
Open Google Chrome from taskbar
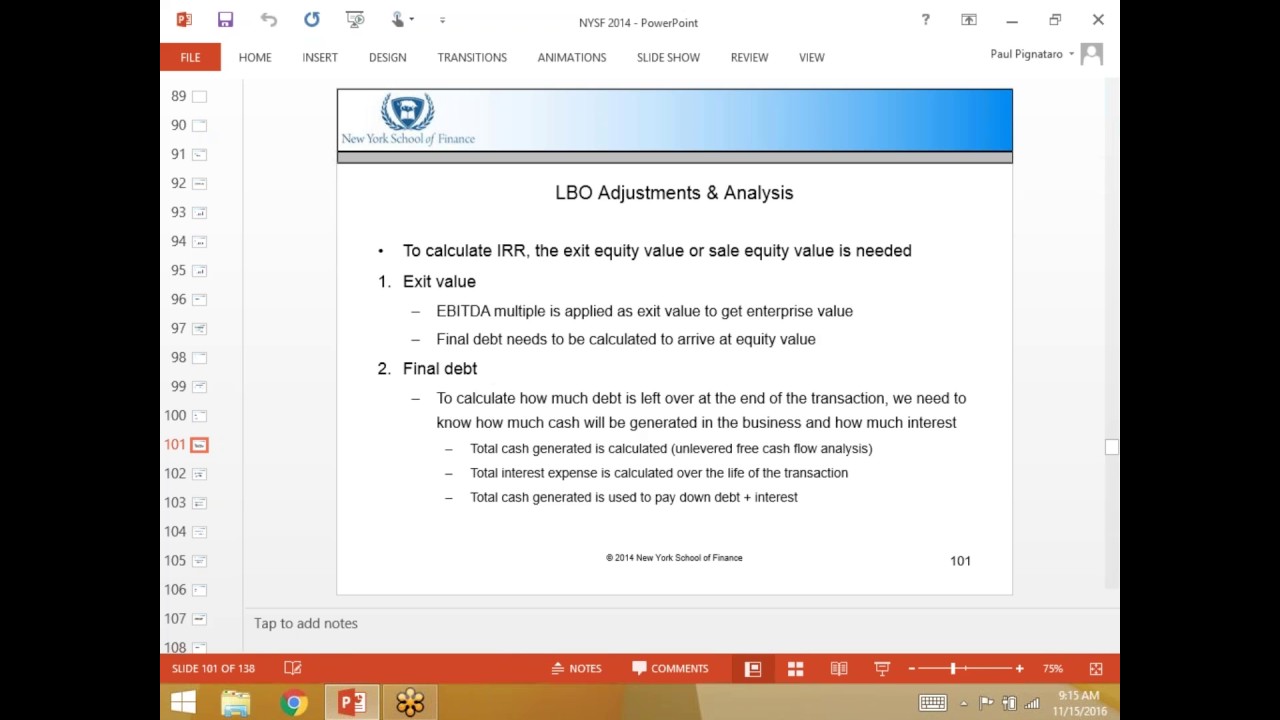click(294, 703)
